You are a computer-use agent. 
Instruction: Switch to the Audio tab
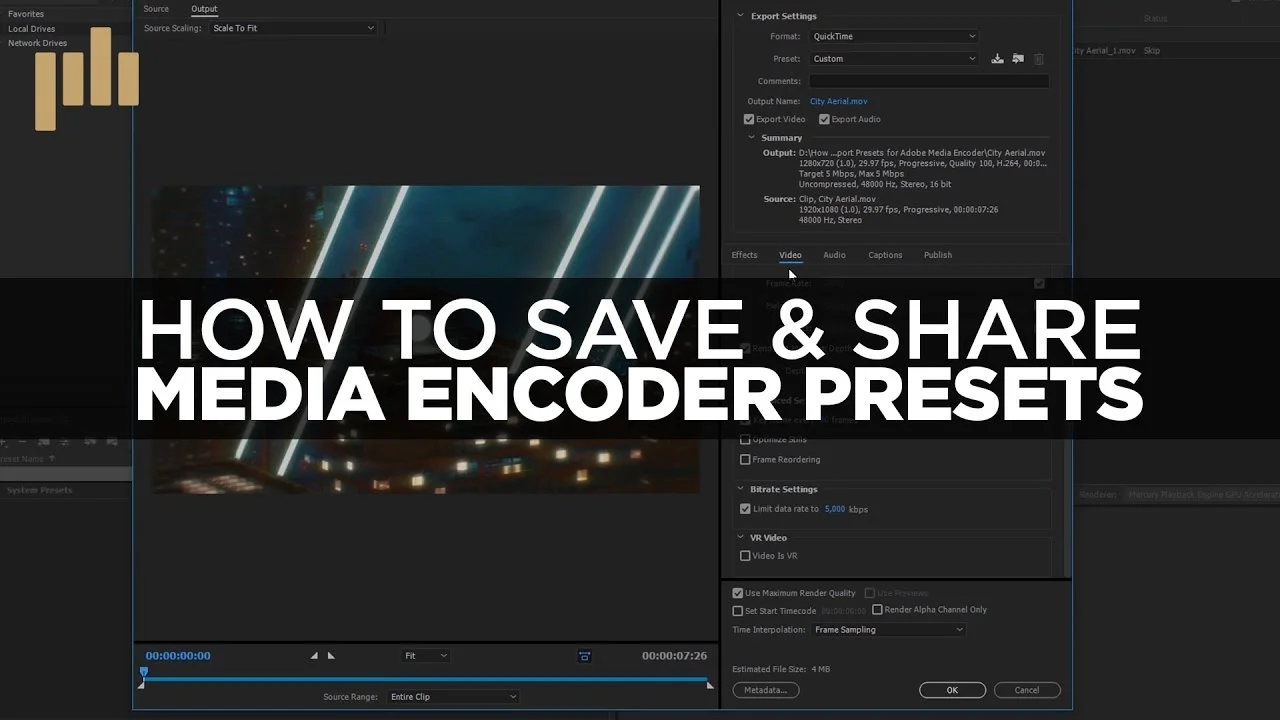pos(834,255)
